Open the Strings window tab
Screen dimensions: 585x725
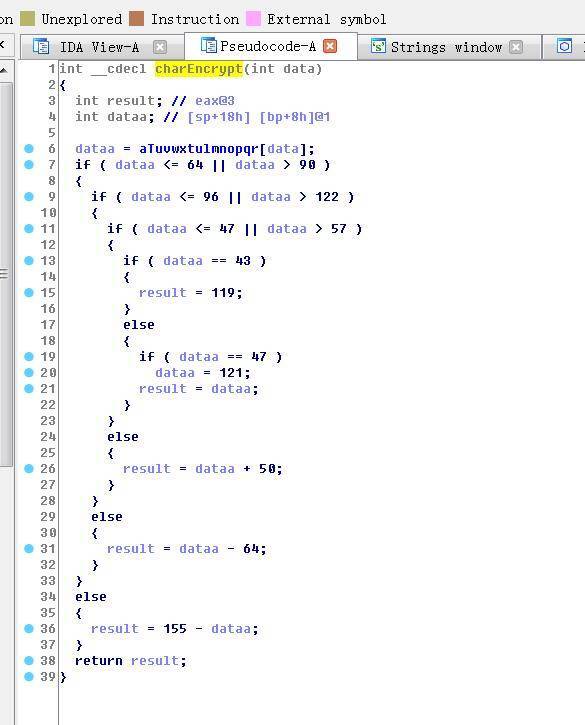446,47
